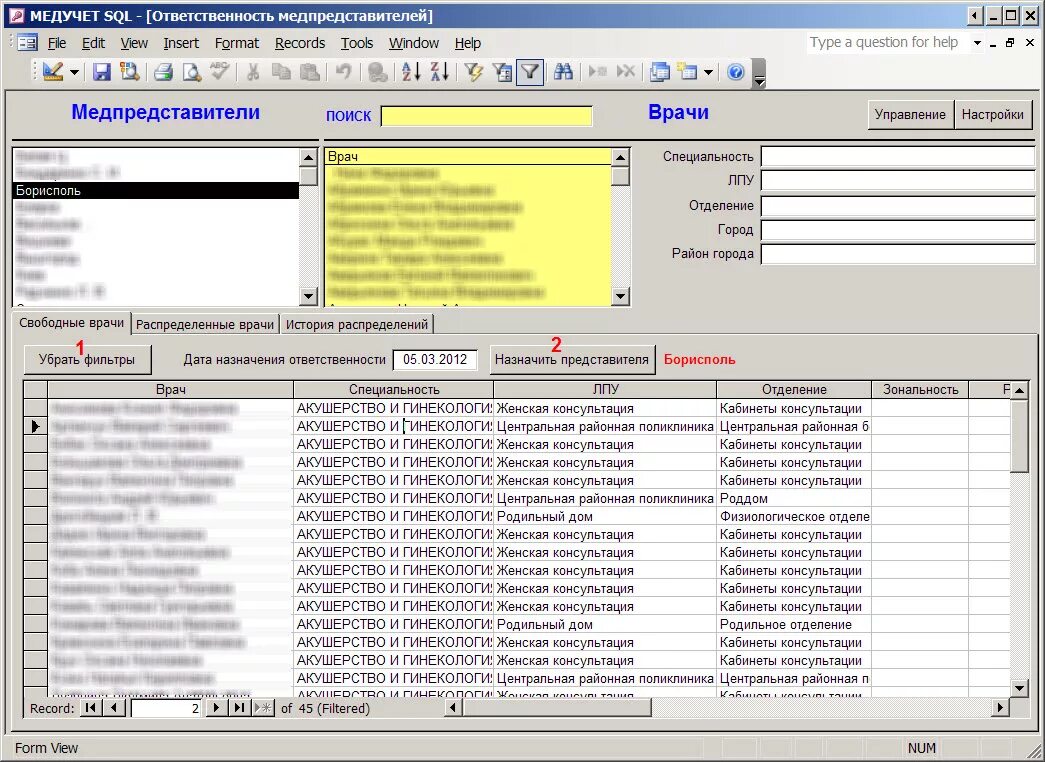Viewport: 1045px width, 762px height.
Task: Open Find with the binoculars icon
Action: [x=563, y=71]
